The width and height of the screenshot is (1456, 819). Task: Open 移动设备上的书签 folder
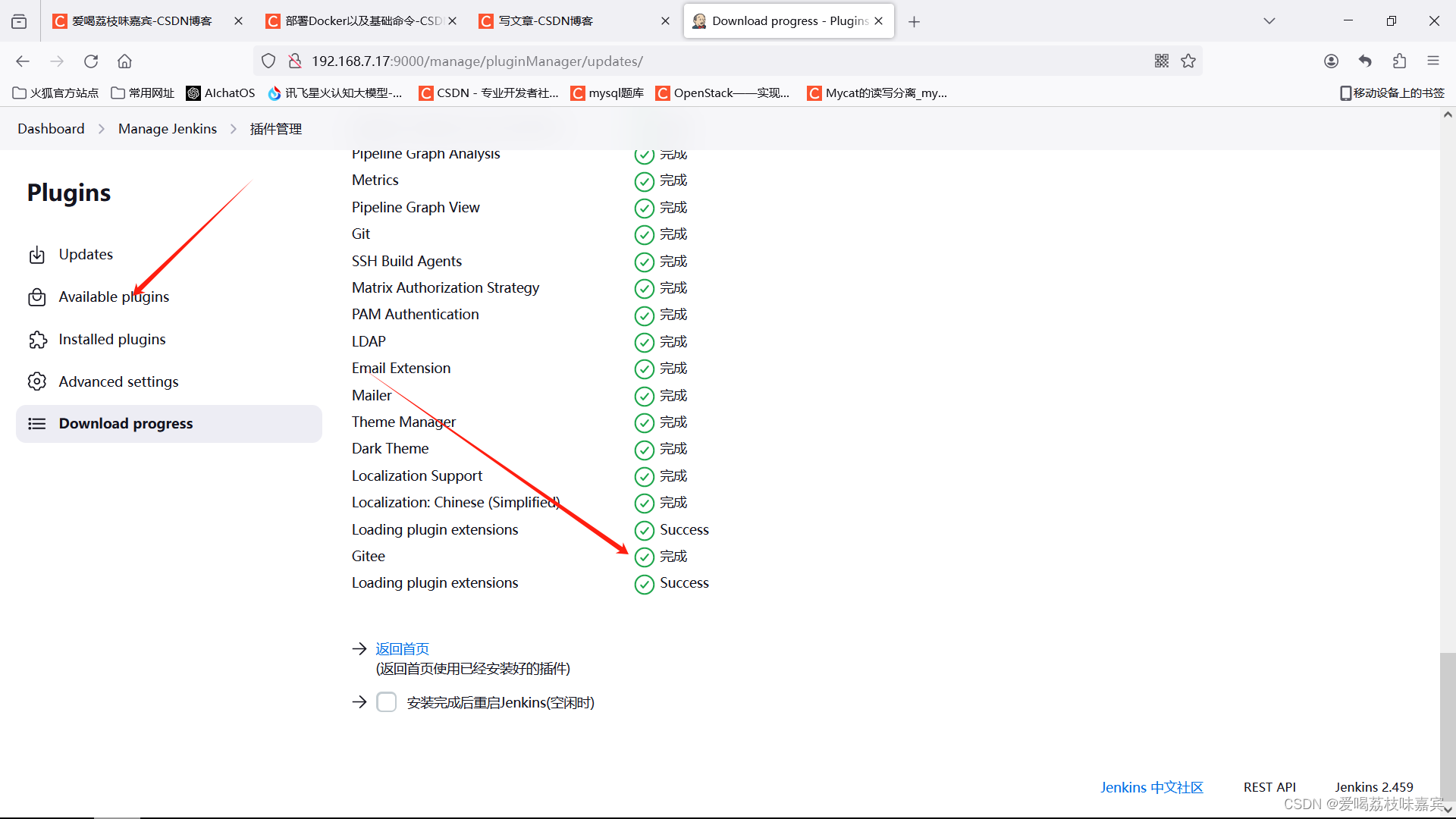[1392, 93]
